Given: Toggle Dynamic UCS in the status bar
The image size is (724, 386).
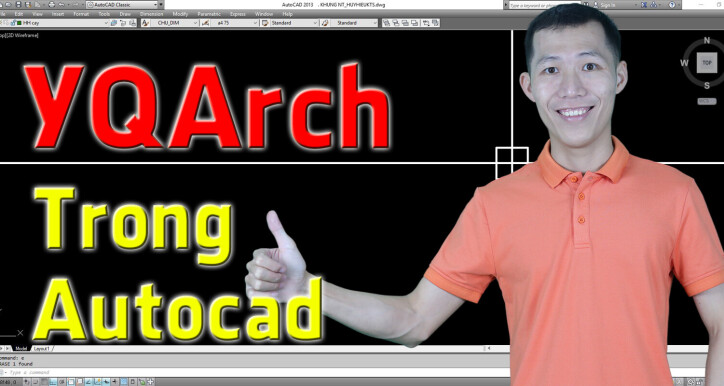Looking at the screenshot, I should (97, 382).
